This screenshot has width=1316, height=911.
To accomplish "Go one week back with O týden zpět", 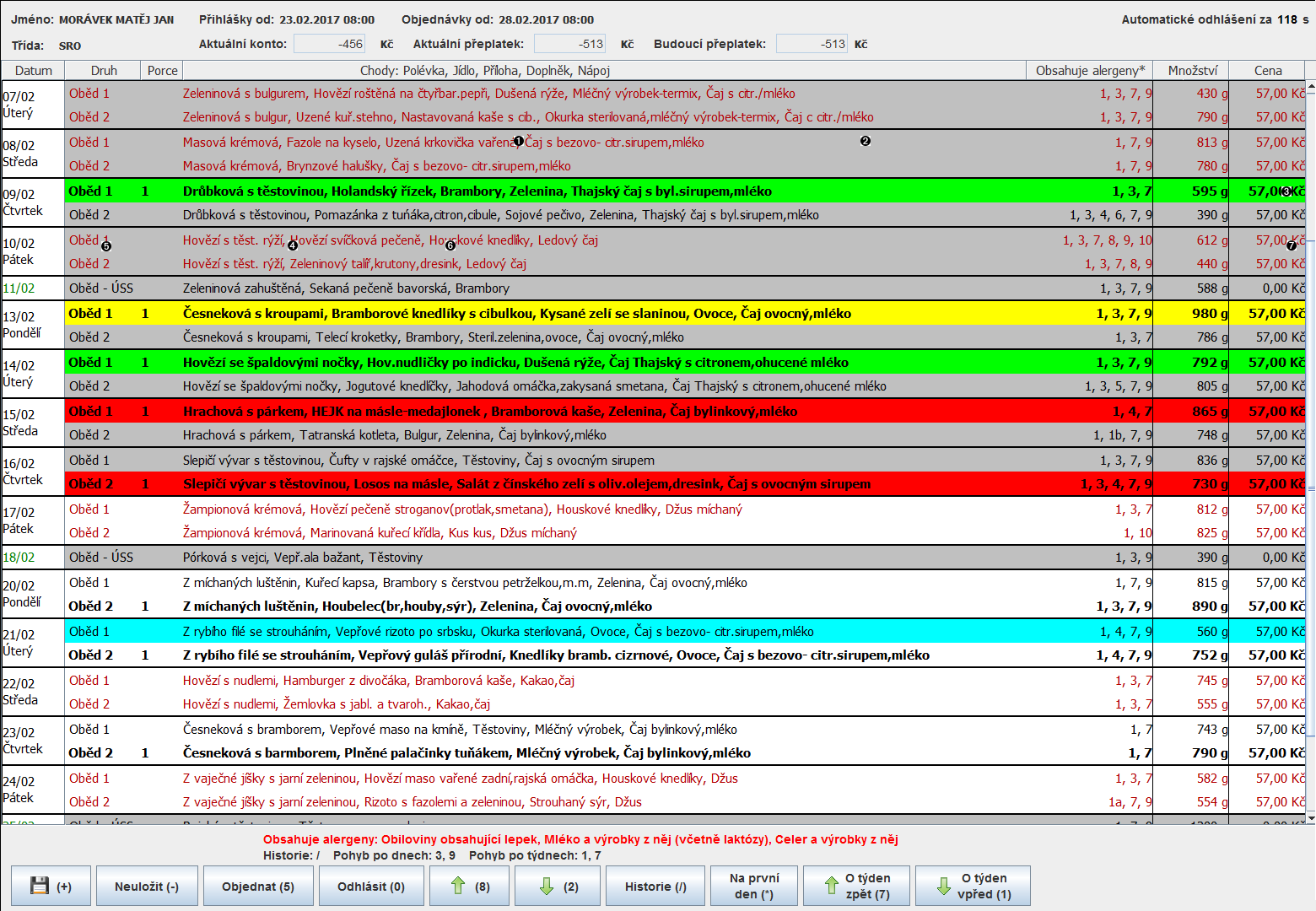I will tap(856, 886).
